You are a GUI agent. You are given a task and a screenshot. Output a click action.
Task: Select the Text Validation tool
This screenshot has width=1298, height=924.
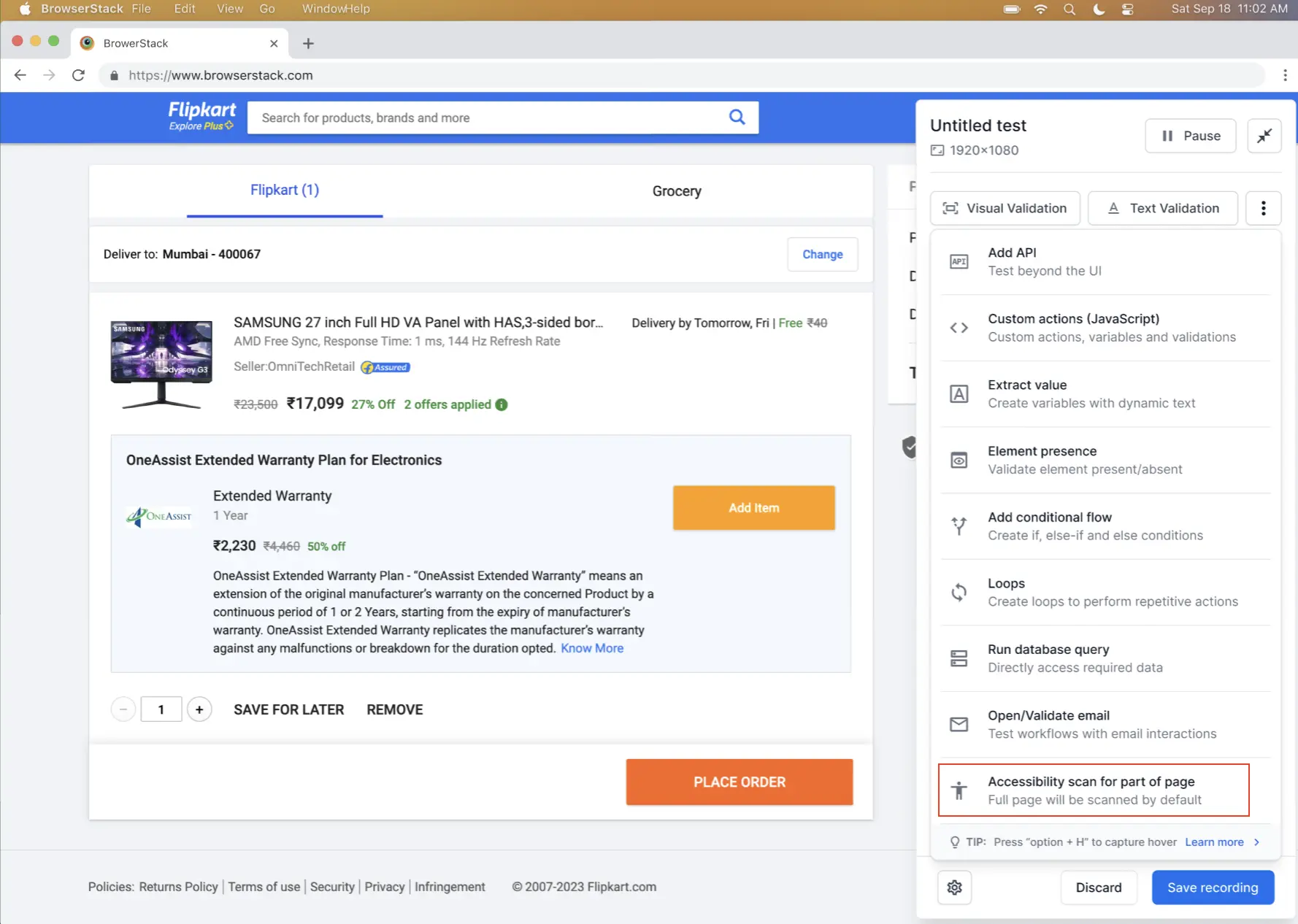(x=1161, y=208)
